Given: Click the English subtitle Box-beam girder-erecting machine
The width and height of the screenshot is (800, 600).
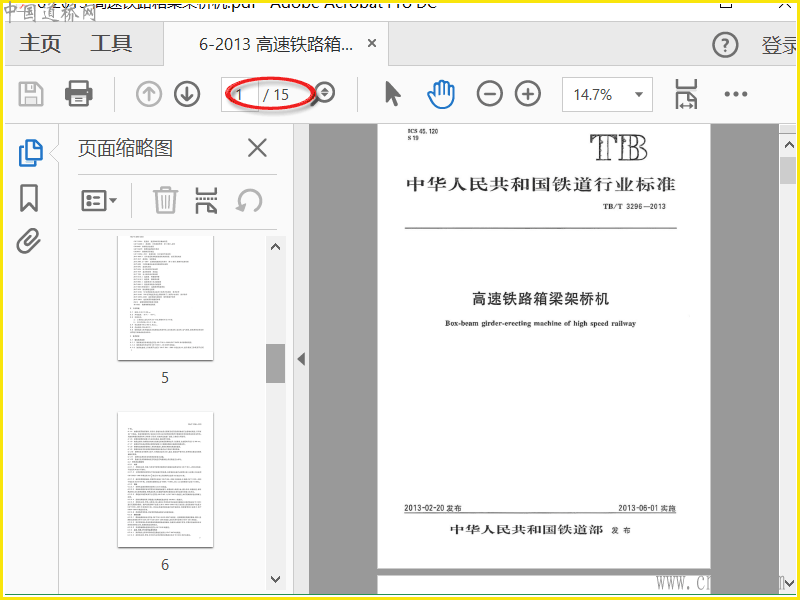Looking at the screenshot, I should point(540,323).
